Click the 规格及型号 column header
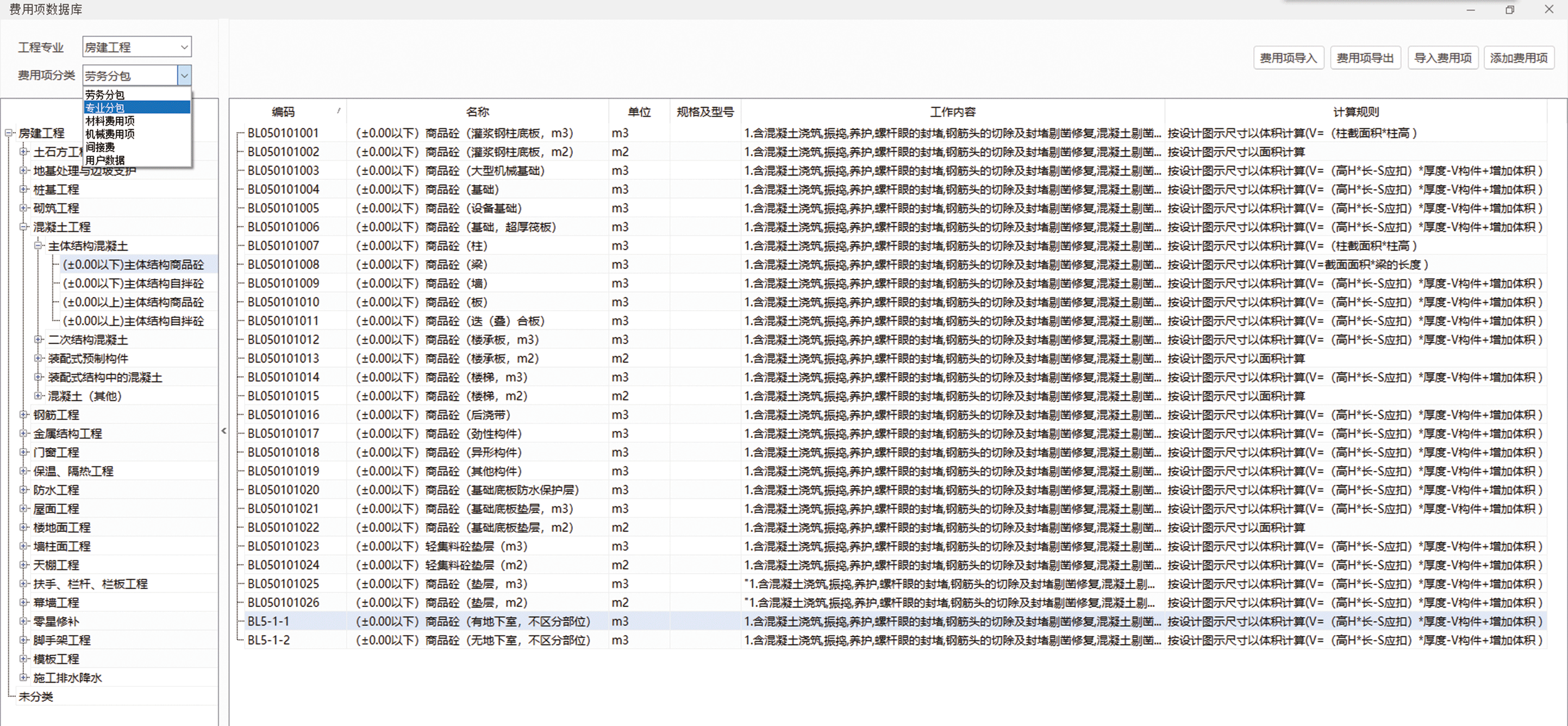1568x726 pixels. point(705,112)
